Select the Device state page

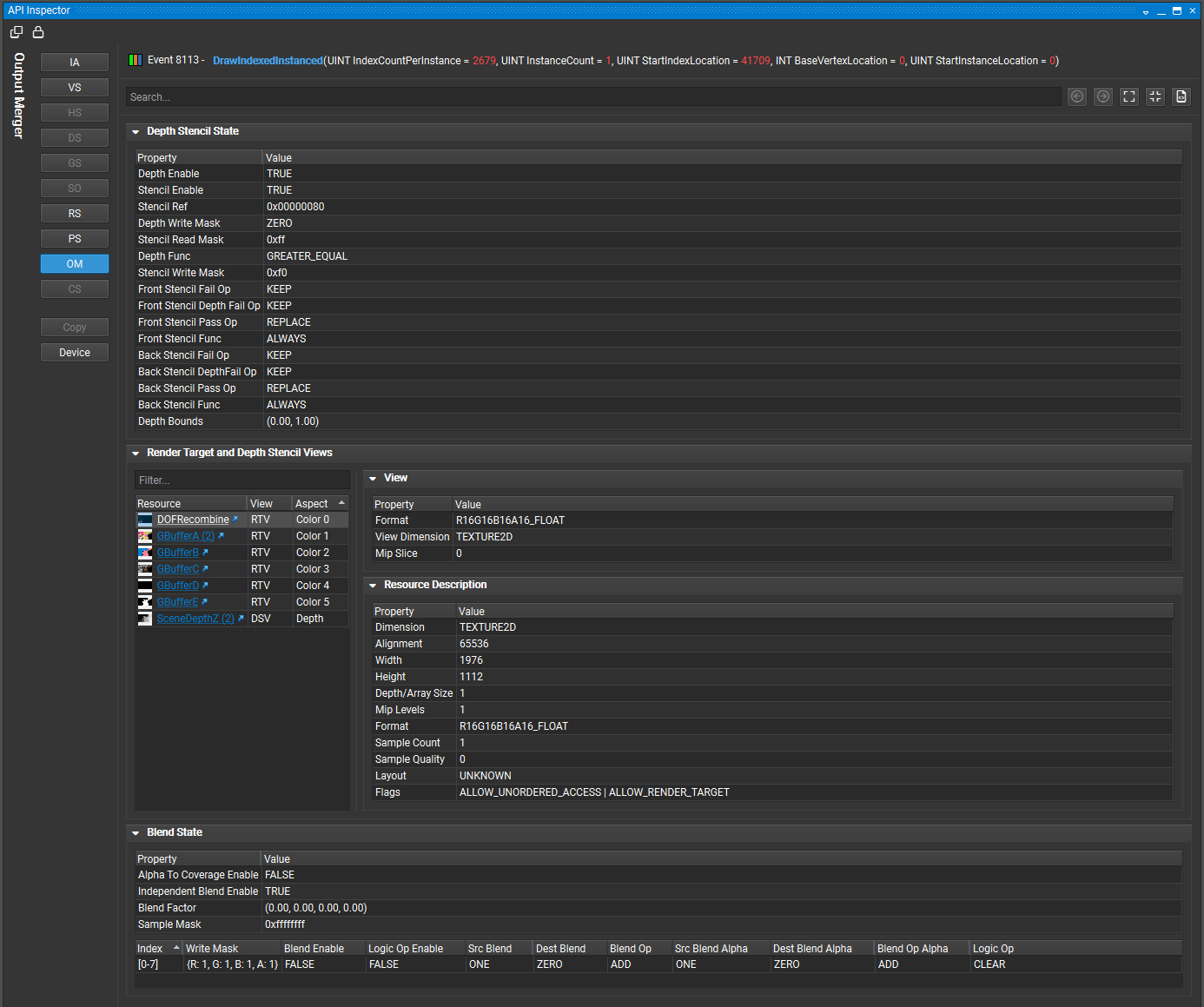tap(74, 352)
